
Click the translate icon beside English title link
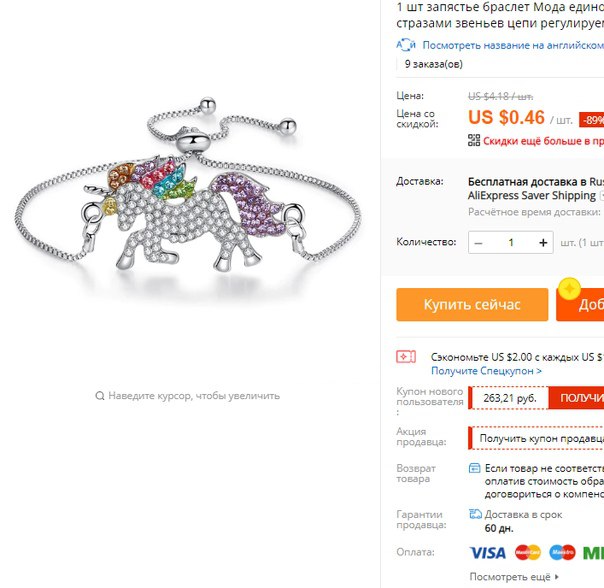point(406,45)
